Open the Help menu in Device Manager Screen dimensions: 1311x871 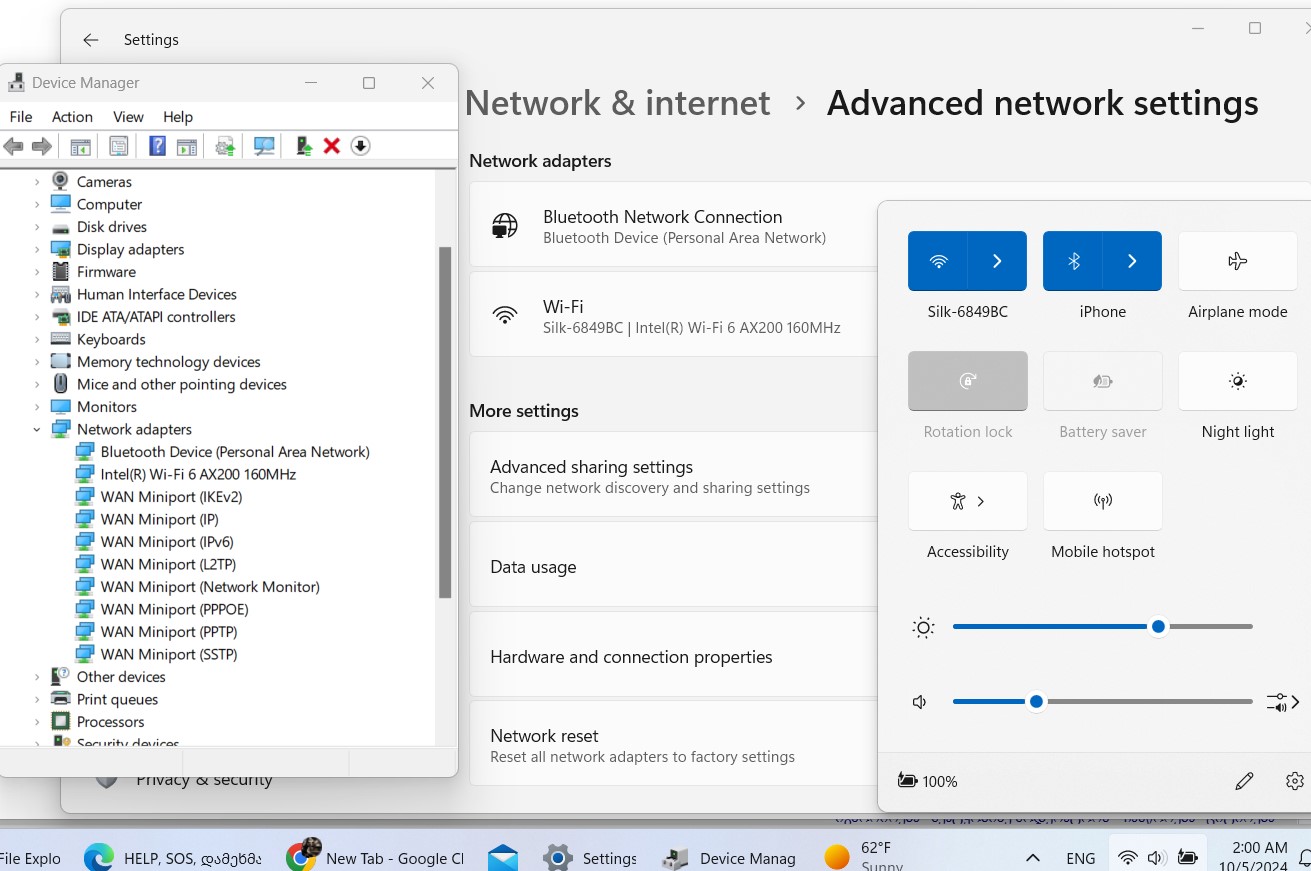pyautogui.click(x=178, y=117)
